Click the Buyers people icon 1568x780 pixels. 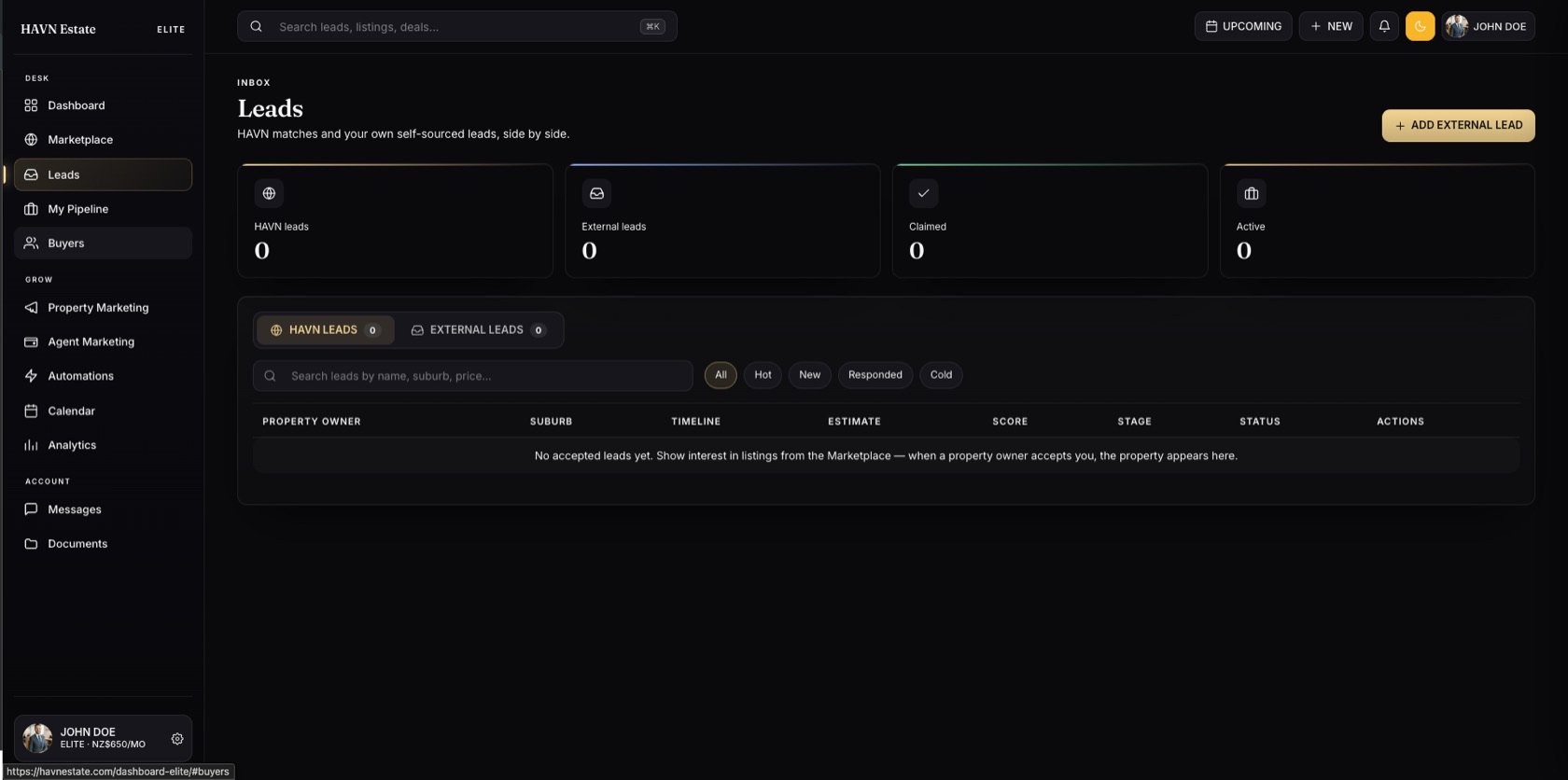click(x=31, y=243)
